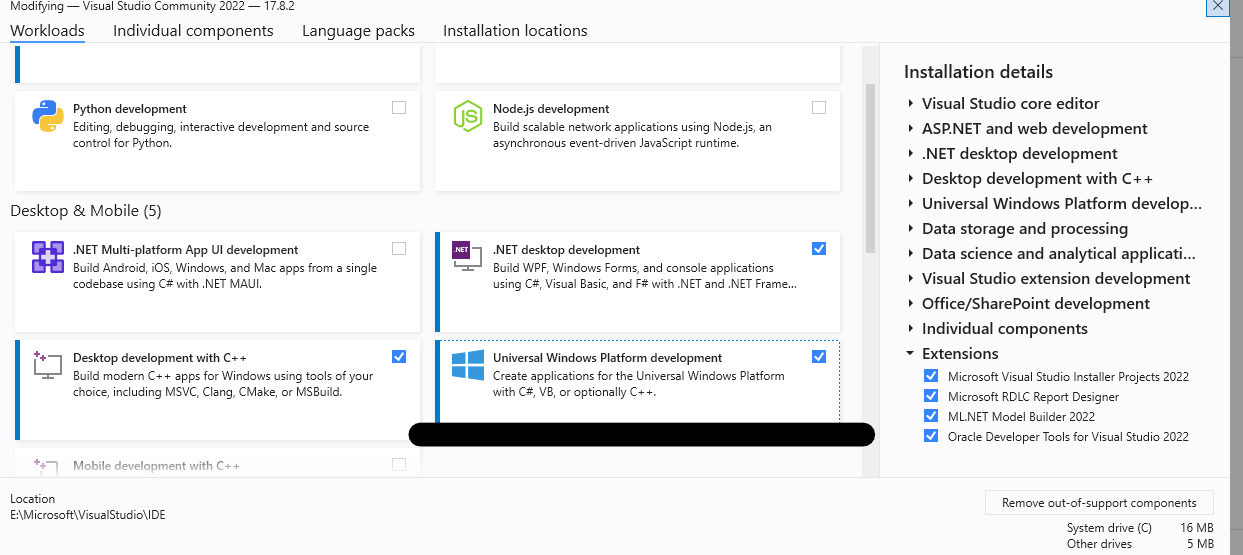Viewport: 1243px width, 555px height.
Task: Click the Desktop development with C++ icon
Action: pos(48,365)
